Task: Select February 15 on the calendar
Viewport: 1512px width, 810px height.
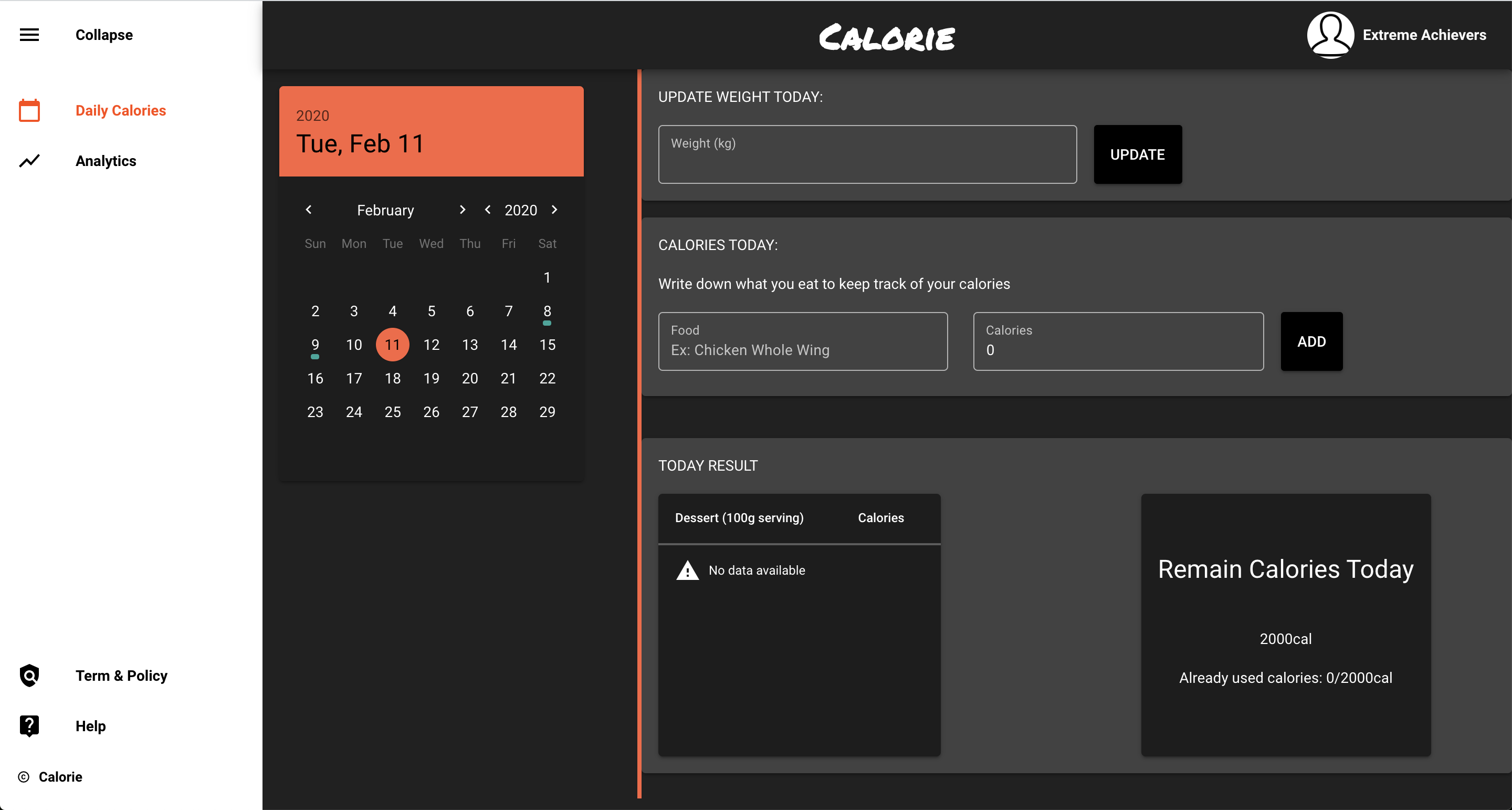Action: (547, 345)
